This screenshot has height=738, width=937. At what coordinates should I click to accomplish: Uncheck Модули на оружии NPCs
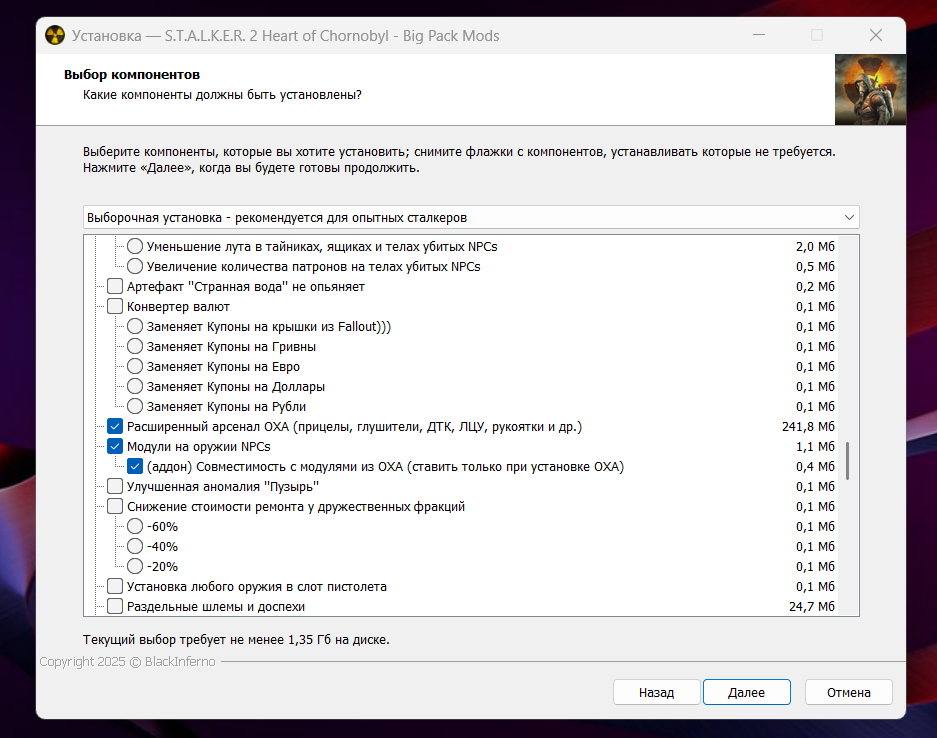[x=115, y=446]
